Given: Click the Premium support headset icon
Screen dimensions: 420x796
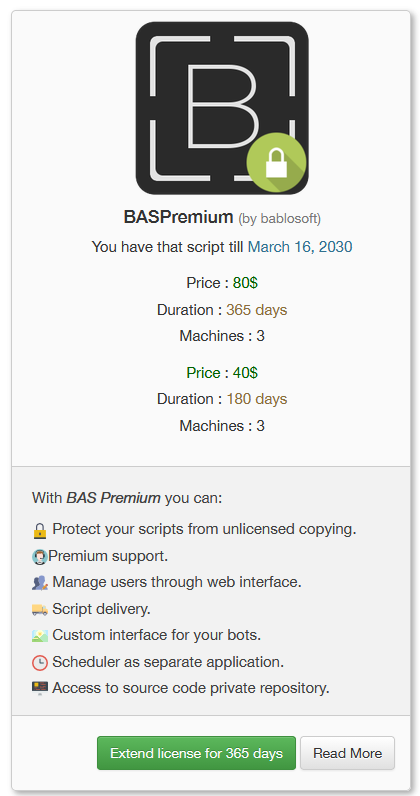Looking at the screenshot, I should pyautogui.click(x=40, y=557).
